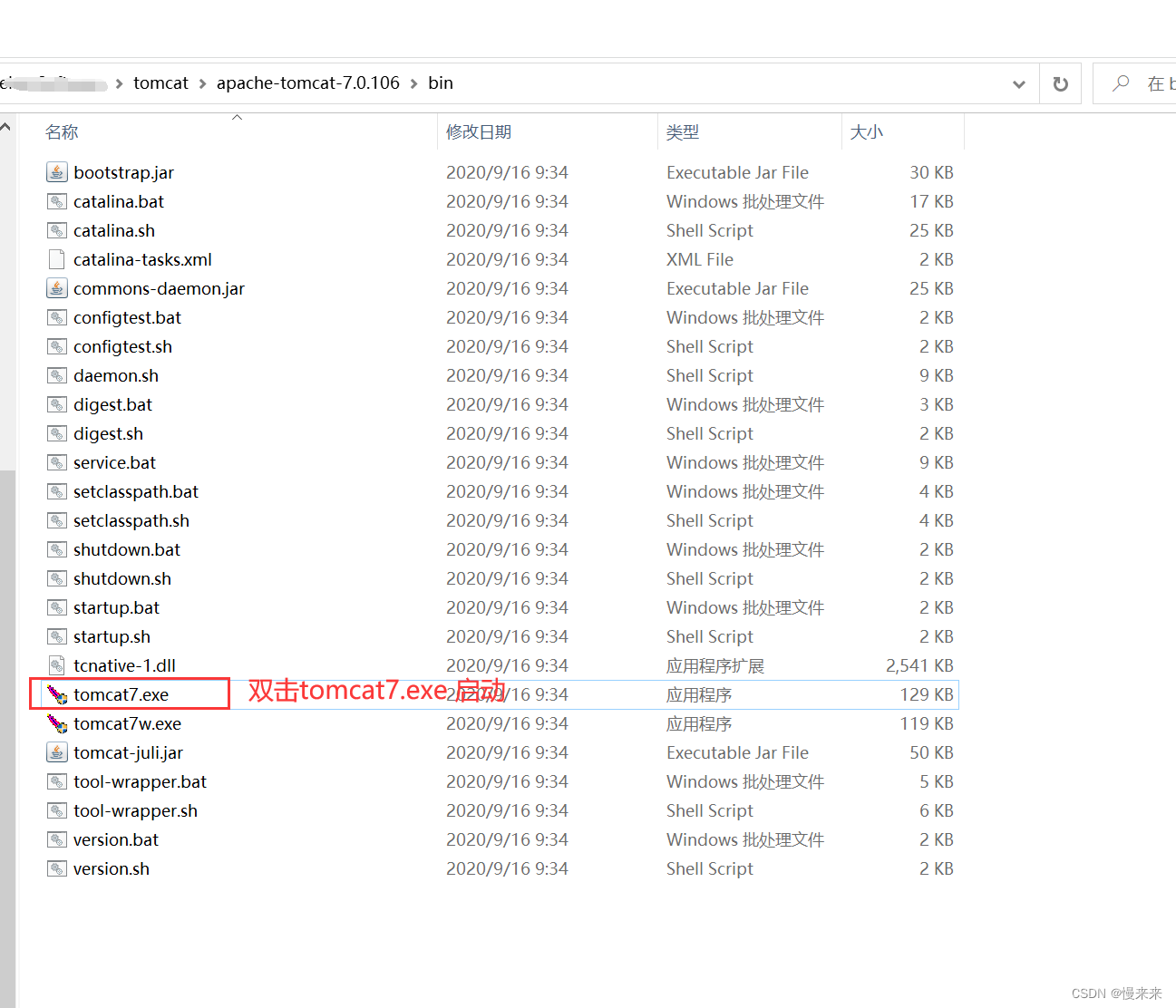Go to apache-tomcat-7.0.106 breadcrumb folder
The height and width of the screenshot is (1008, 1176).
308,82
